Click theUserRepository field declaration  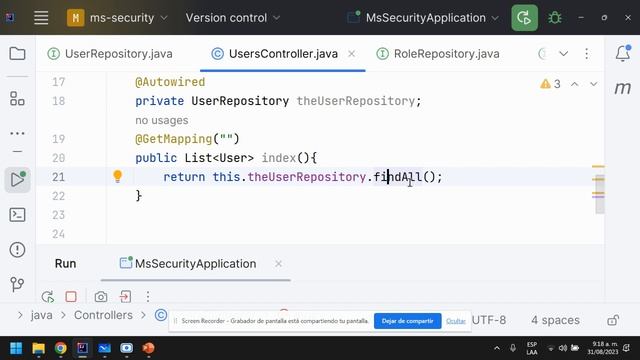coord(356,101)
